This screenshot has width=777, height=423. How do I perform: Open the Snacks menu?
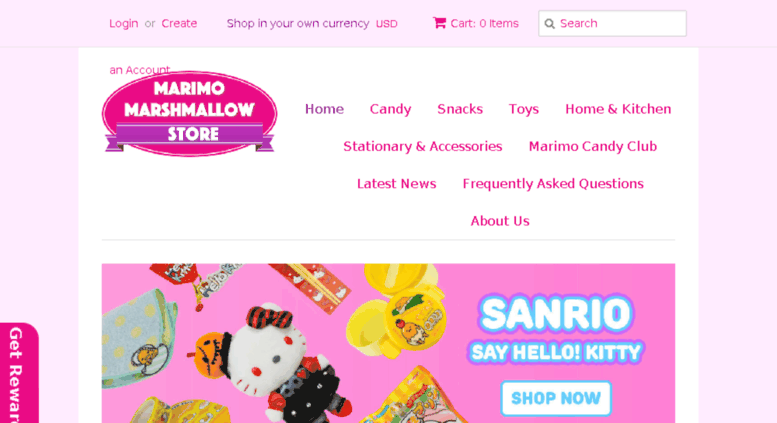point(460,109)
